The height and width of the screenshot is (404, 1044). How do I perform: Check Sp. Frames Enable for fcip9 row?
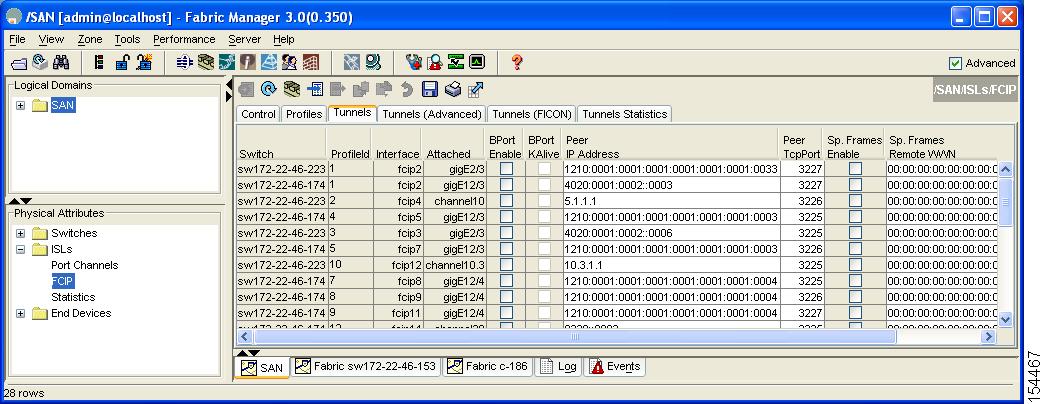855,297
